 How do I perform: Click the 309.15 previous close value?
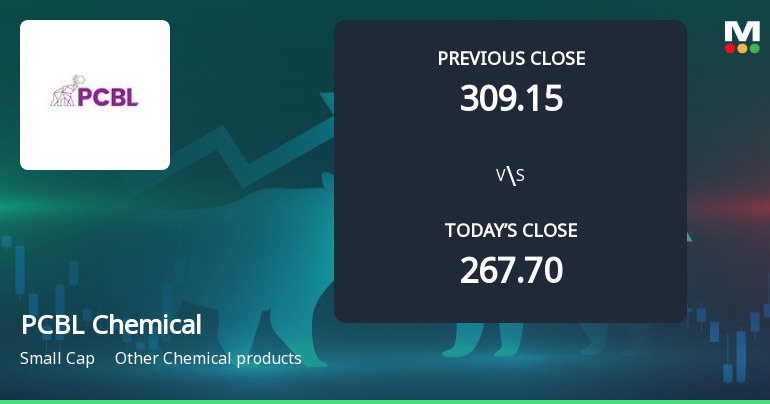coord(511,98)
